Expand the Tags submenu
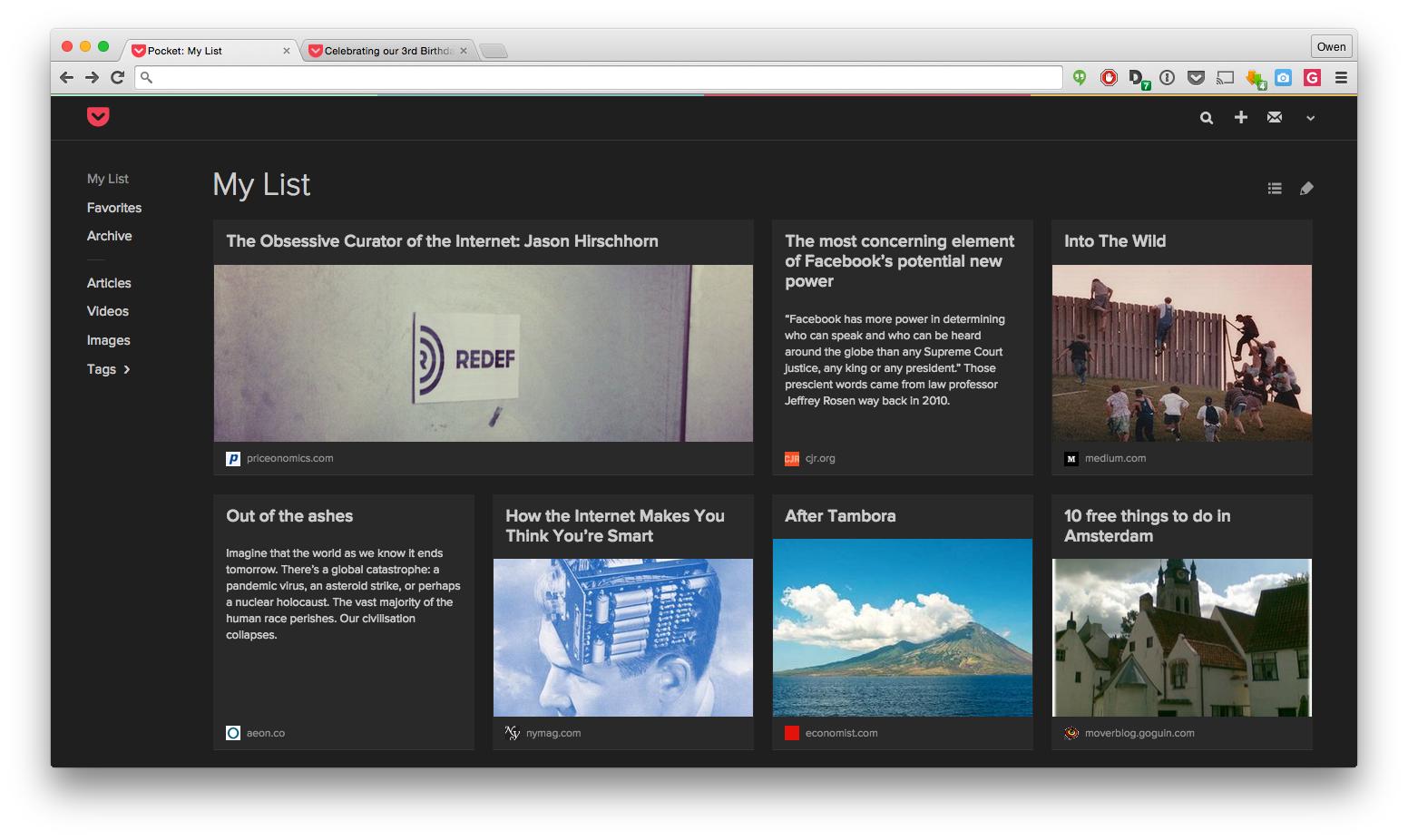Image resolution: width=1408 pixels, height=840 pixels. coord(109,369)
